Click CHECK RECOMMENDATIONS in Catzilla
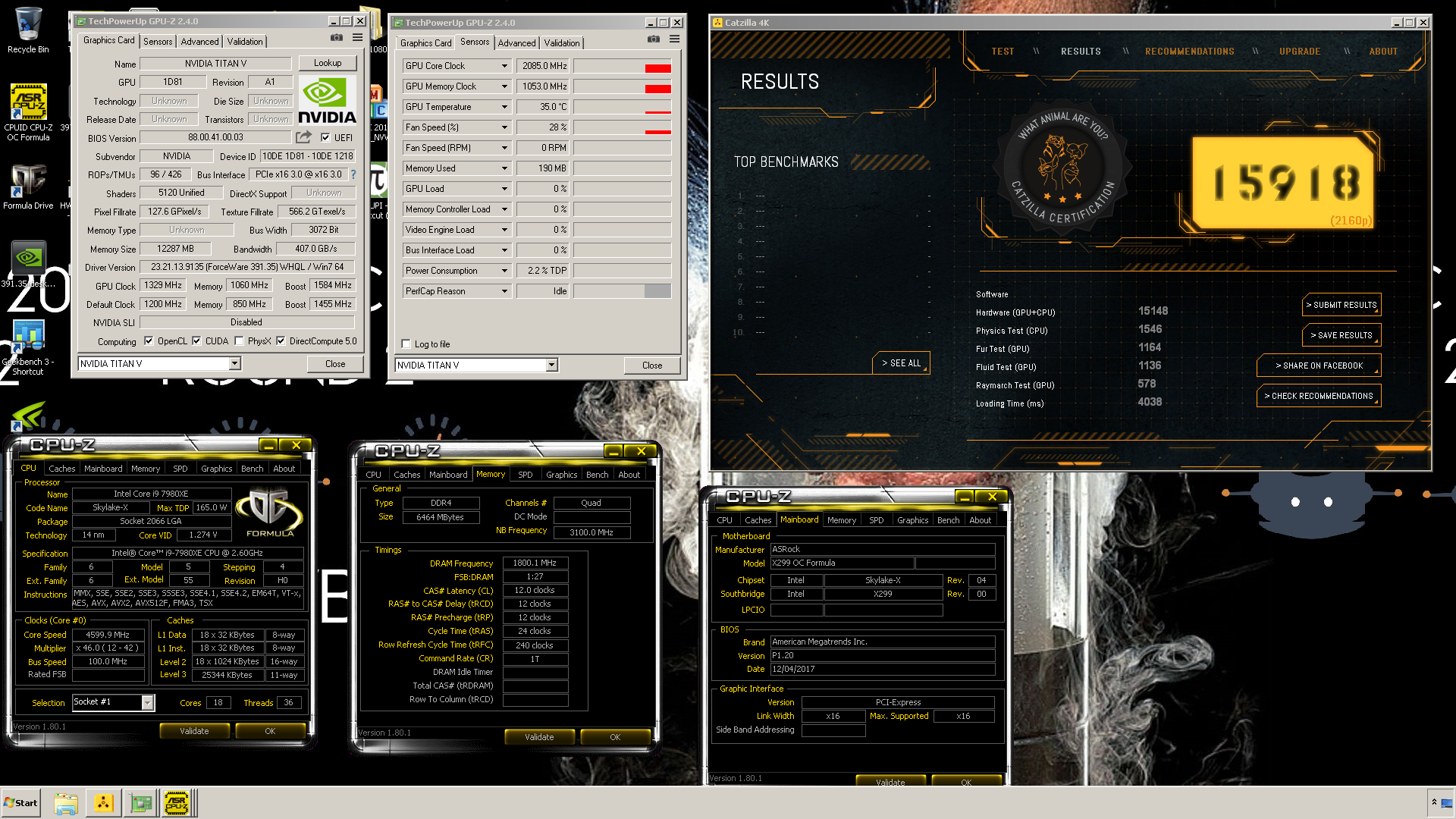Viewport: 1456px width, 819px height. coord(1319,396)
